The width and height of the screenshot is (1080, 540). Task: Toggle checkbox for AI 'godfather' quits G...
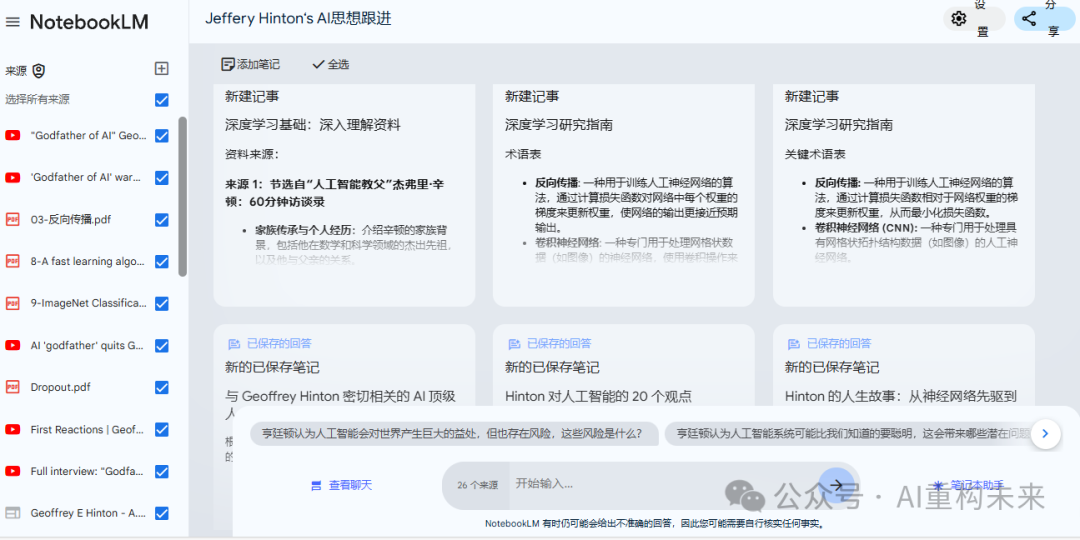162,345
